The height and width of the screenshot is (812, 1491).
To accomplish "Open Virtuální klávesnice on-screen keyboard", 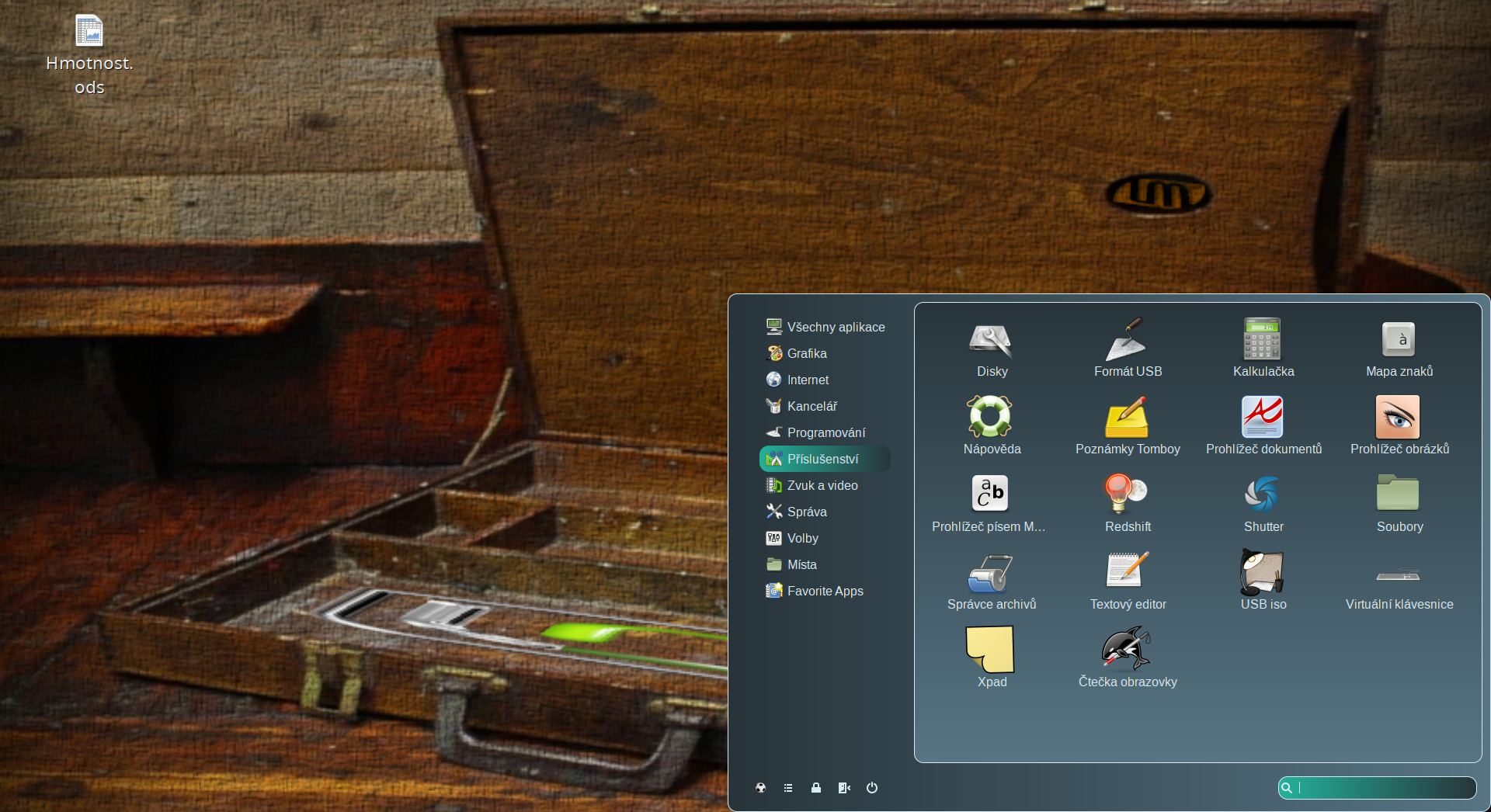I will point(1399,580).
